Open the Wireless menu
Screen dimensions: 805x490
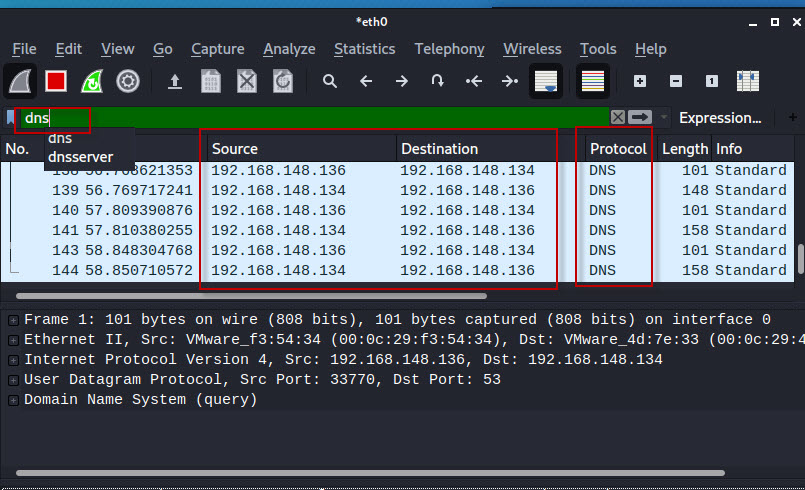(532, 49)
